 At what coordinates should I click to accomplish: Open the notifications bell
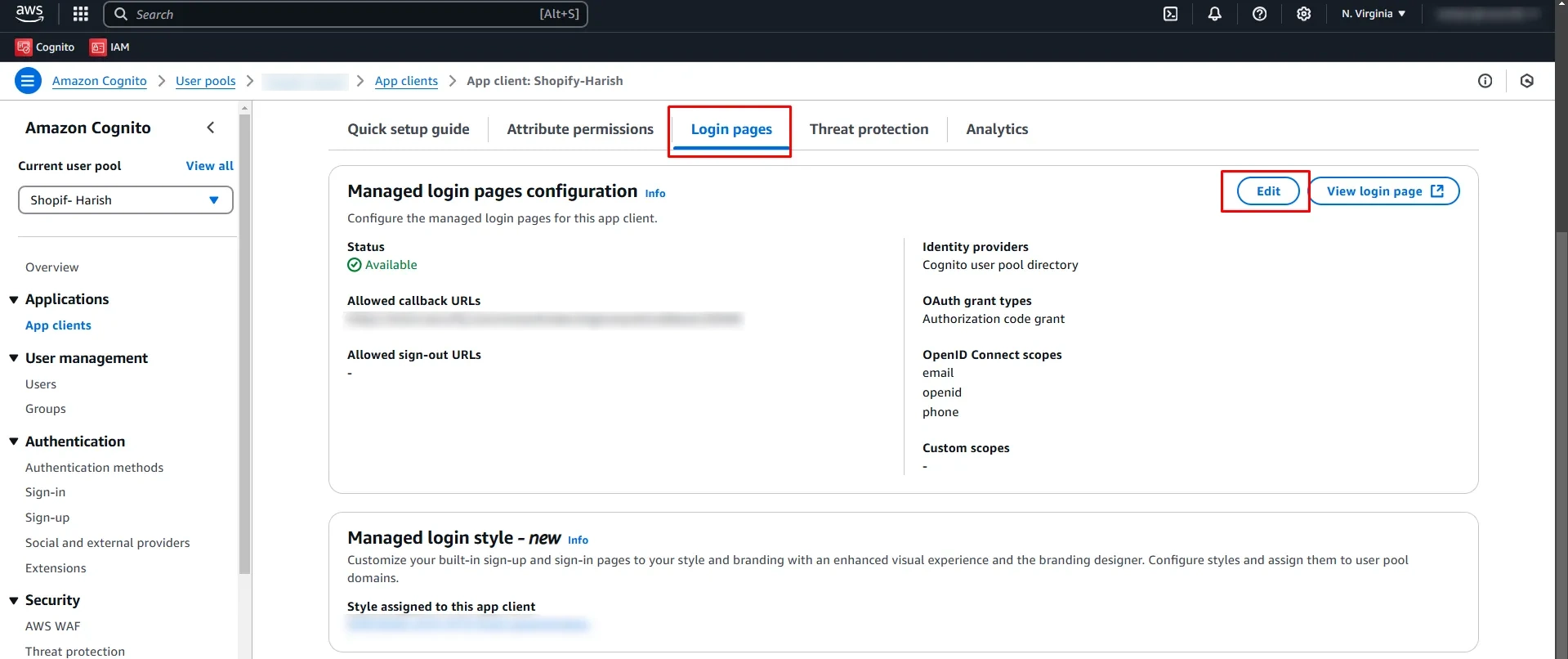pyautogui.click(x=1215, y=14)
